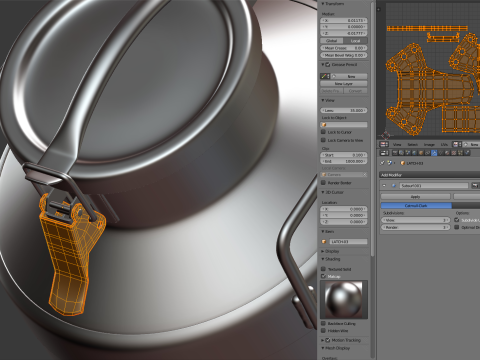Enable Hidden Wire checkbox

(323, 331)
